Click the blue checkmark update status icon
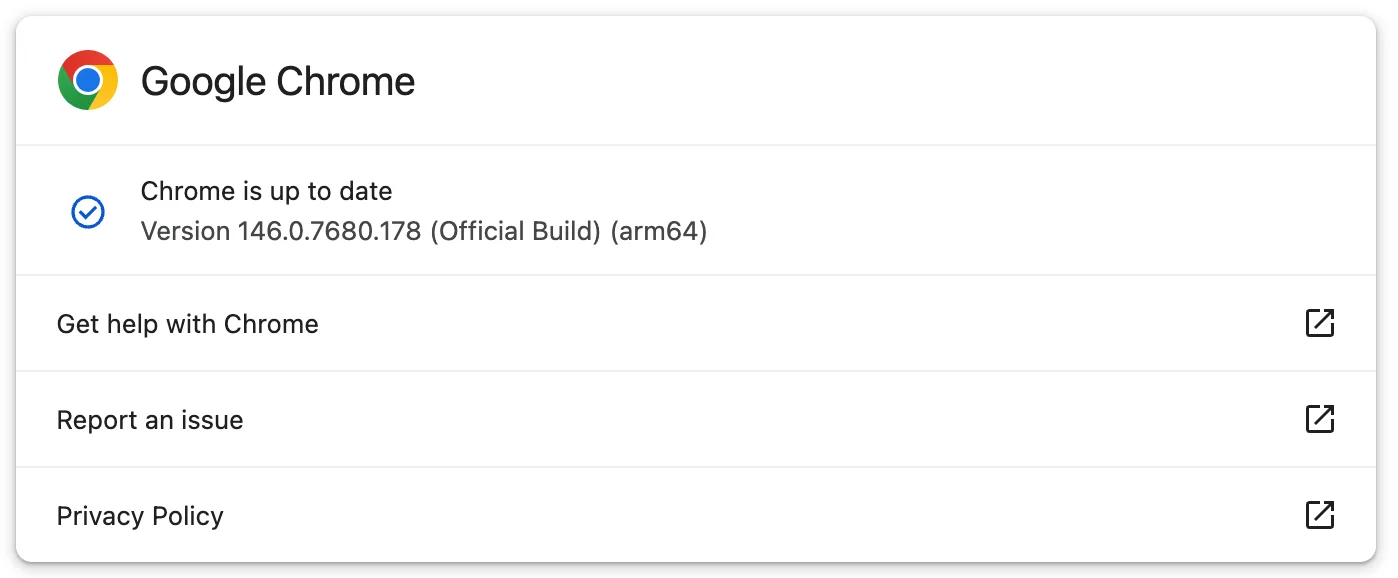Viewport: 1398px width, 578px height. click(x=88, y=212)
